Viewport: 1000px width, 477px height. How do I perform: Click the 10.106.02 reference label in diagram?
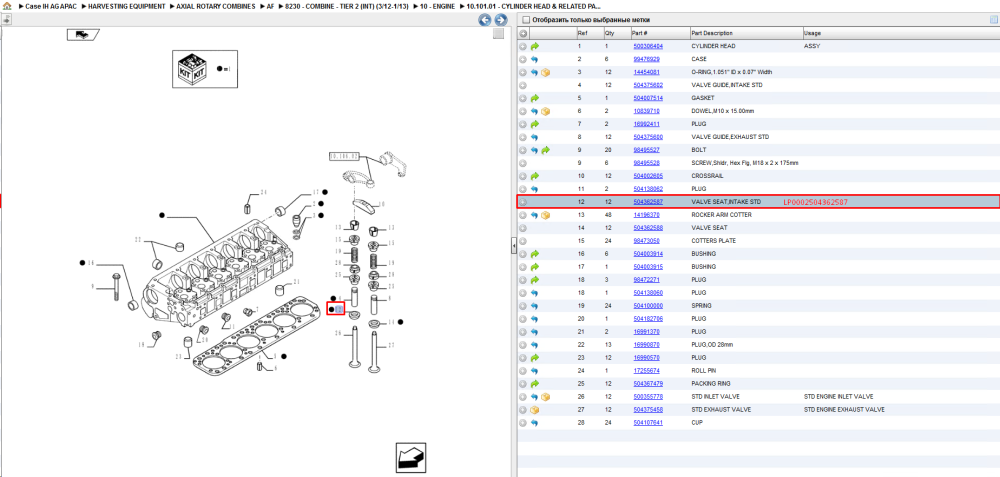coord(344,156)
